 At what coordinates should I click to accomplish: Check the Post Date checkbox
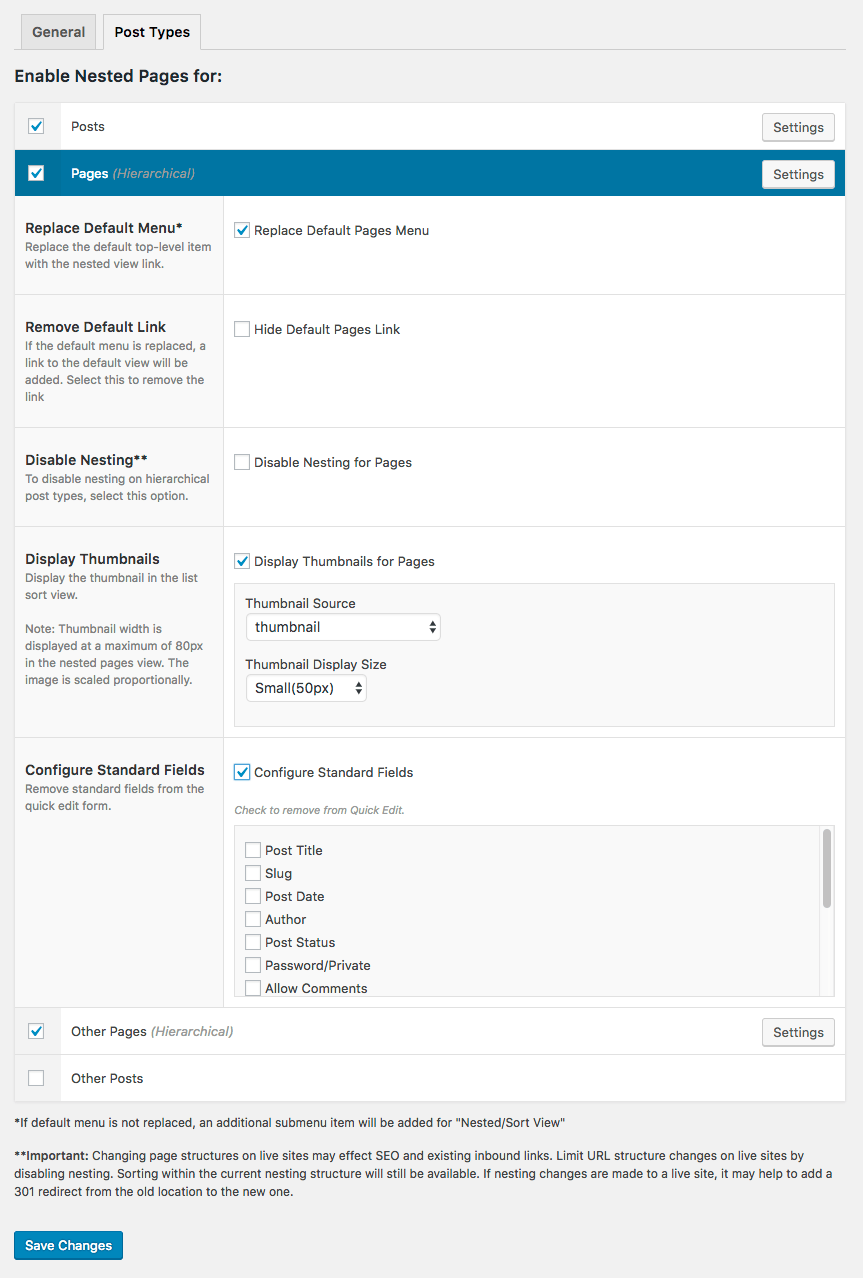point(253,896)
